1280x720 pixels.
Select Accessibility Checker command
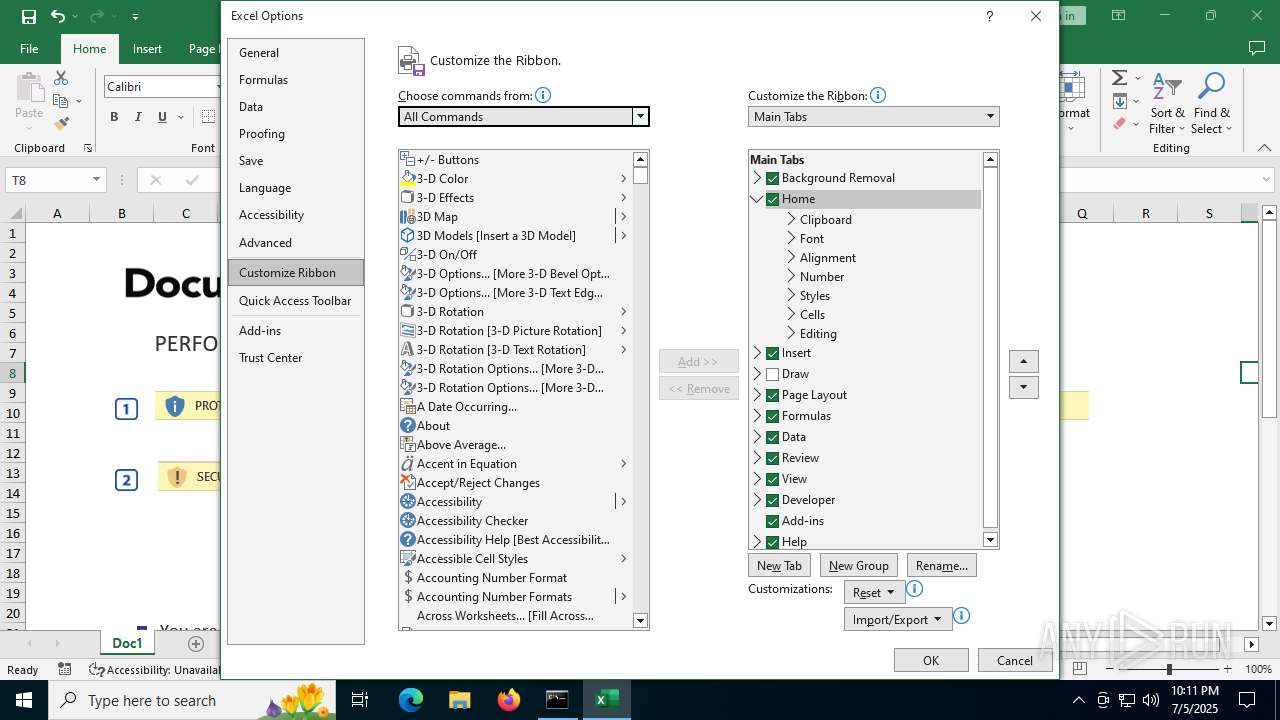pyautogui.click(x=515, y=520)
